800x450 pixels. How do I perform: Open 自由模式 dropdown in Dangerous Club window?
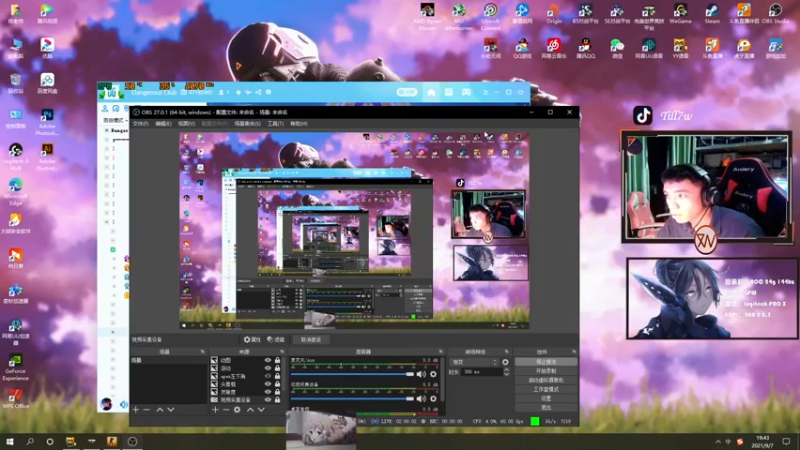point(115,120)
